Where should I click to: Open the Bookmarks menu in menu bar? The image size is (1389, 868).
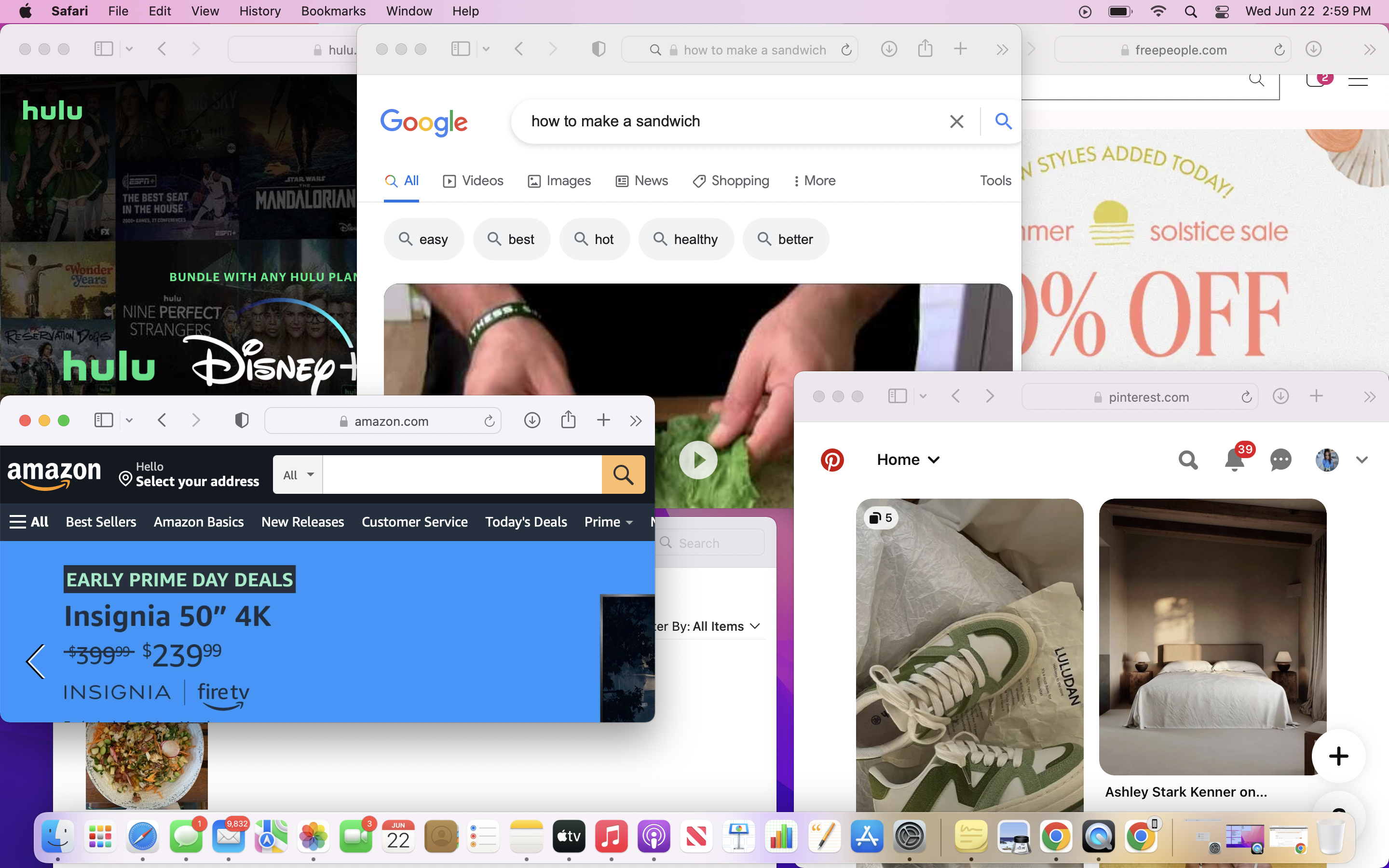333,12
